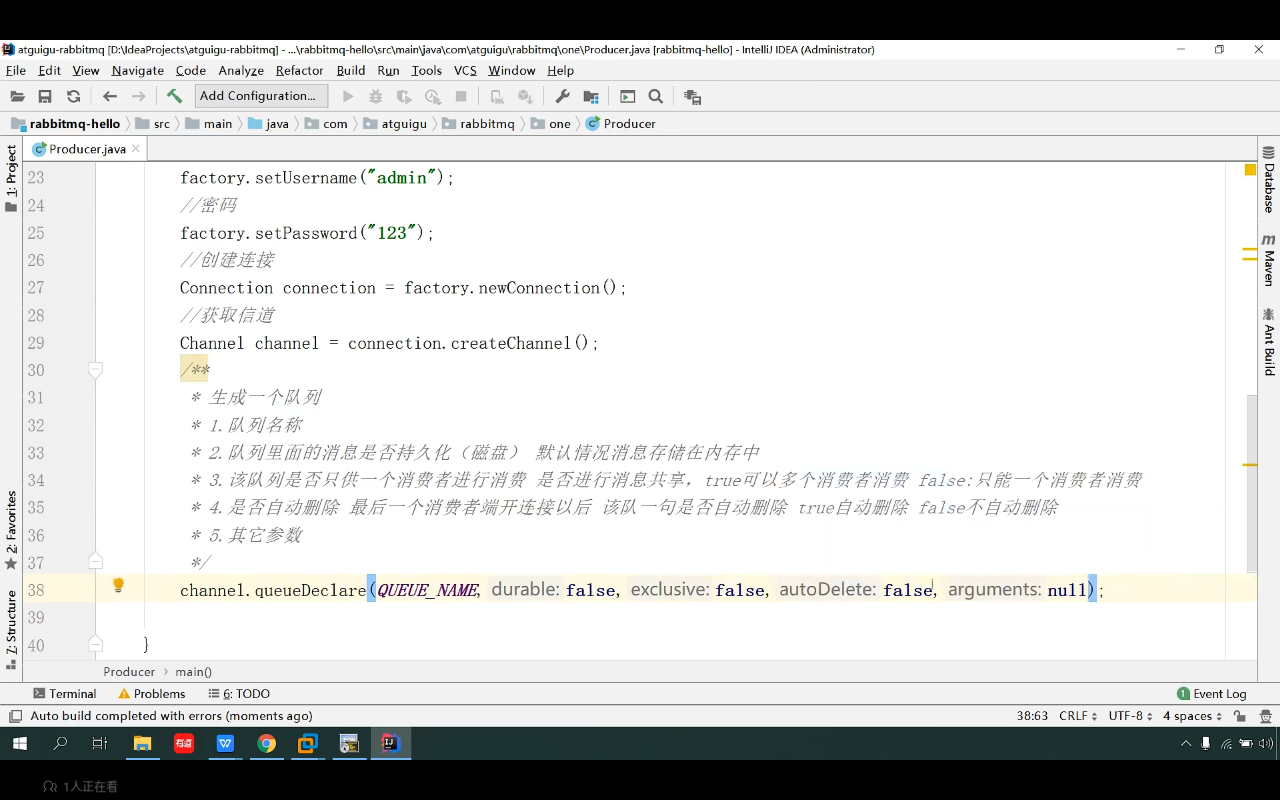
Task: Click the Run play icon
Action: click(348, 97)
